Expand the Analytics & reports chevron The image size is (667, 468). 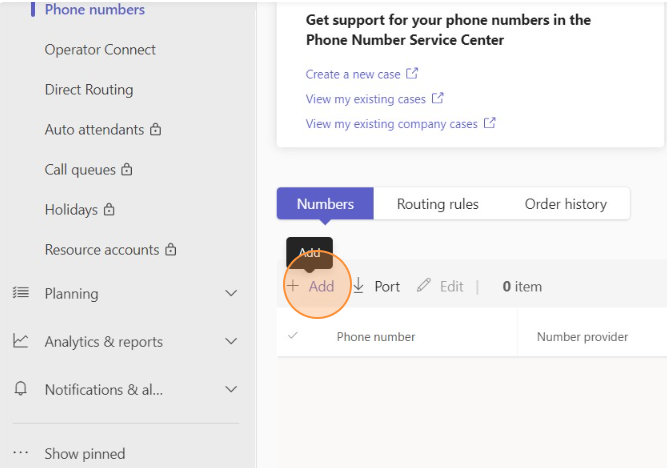[x=231, y=341]
